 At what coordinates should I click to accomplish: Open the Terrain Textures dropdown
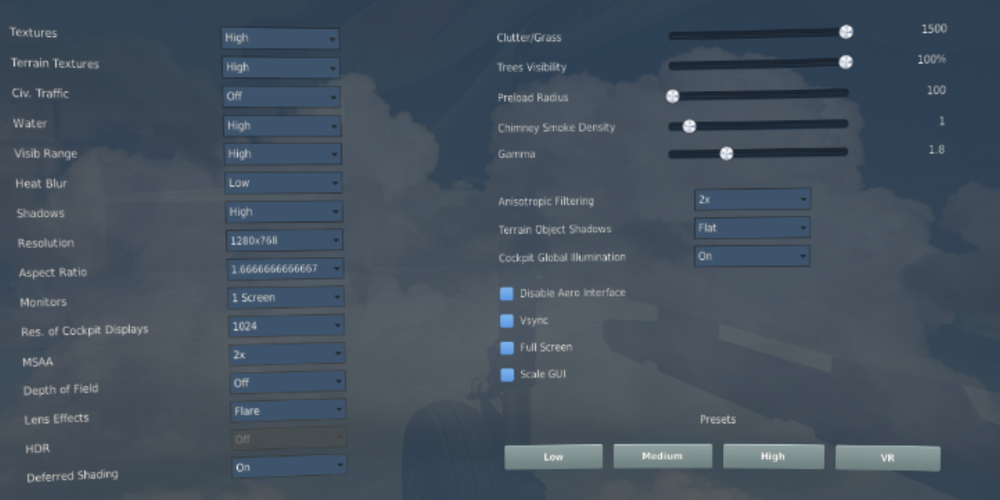[x=281, y=67]
